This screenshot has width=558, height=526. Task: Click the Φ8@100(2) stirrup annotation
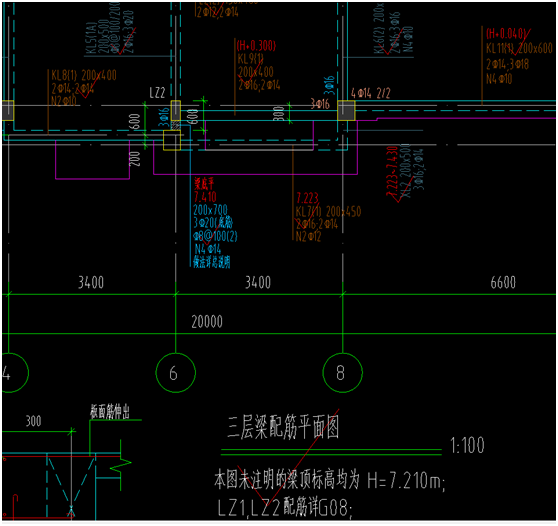pyautogui.click(x=215, y=236)
